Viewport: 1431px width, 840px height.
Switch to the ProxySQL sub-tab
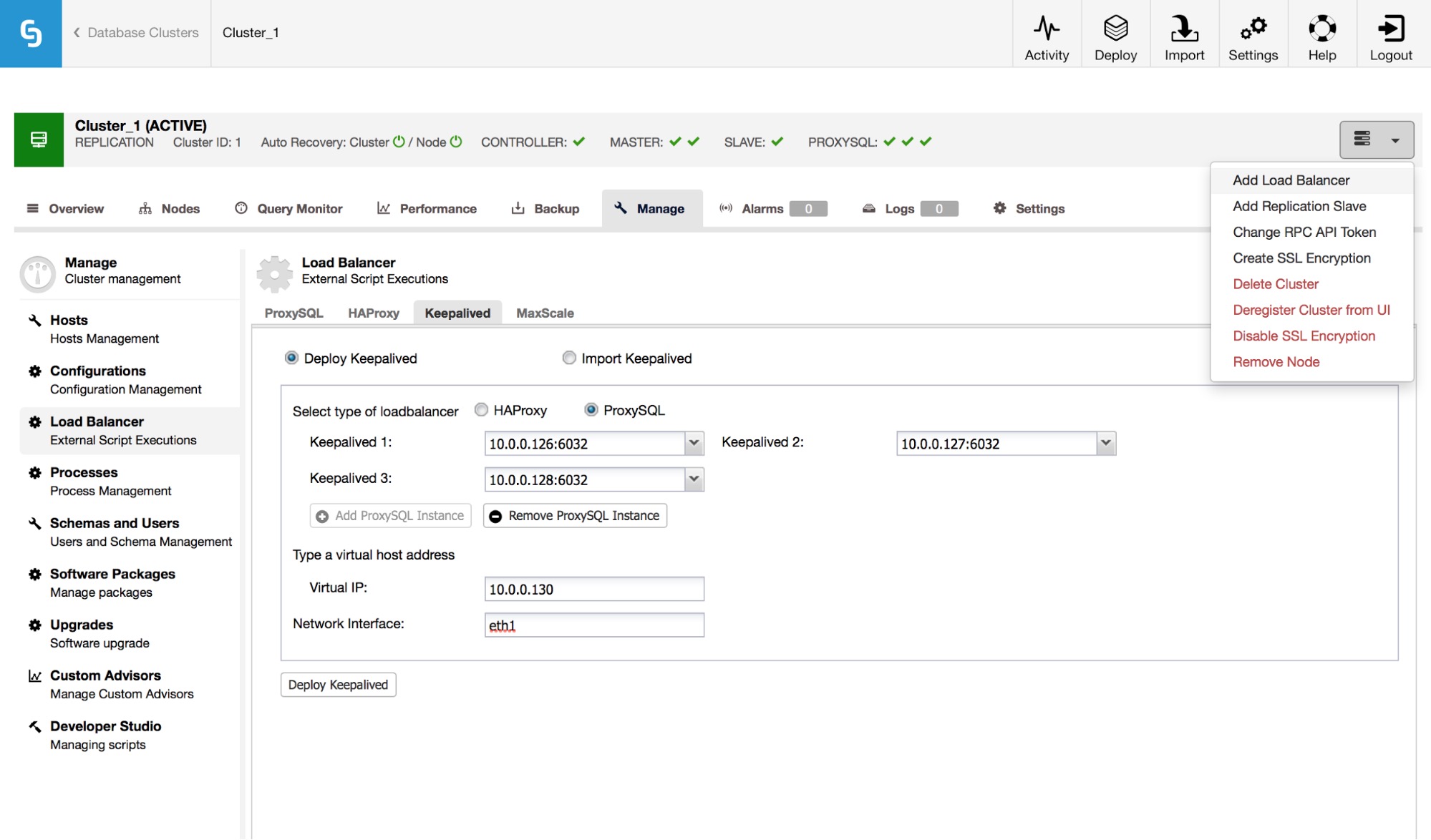(294, 313)
